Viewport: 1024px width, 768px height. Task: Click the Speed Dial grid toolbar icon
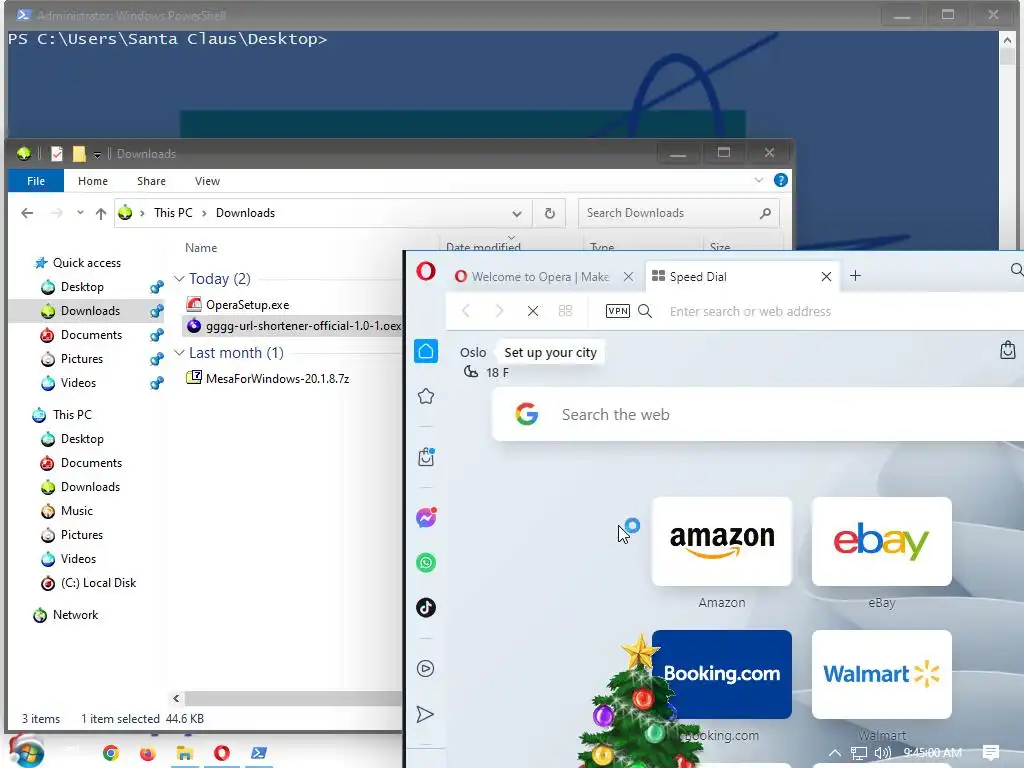click(x=566, y=311)
